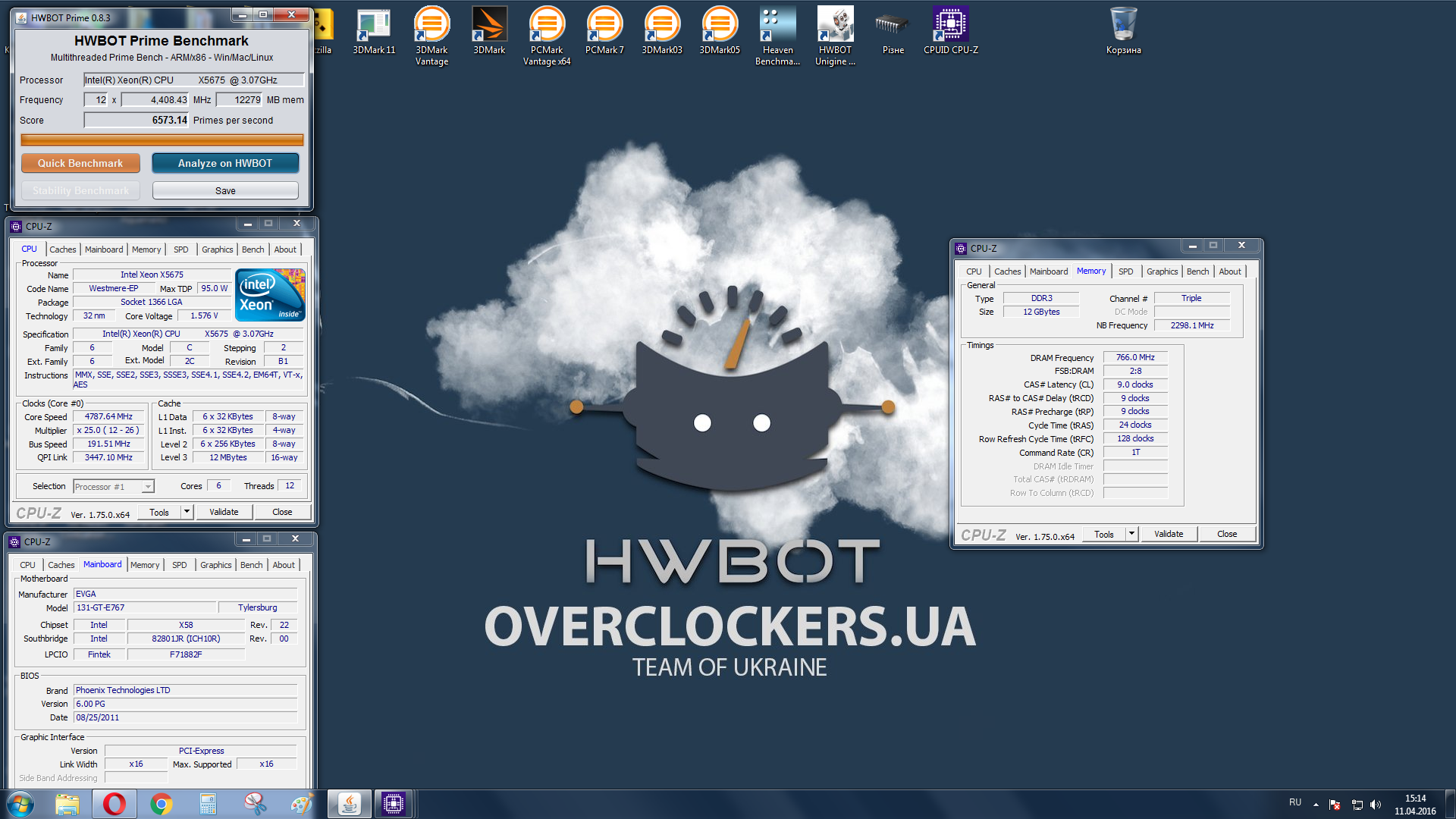Open the PCMark Vantage x64 shortcut

547,36
